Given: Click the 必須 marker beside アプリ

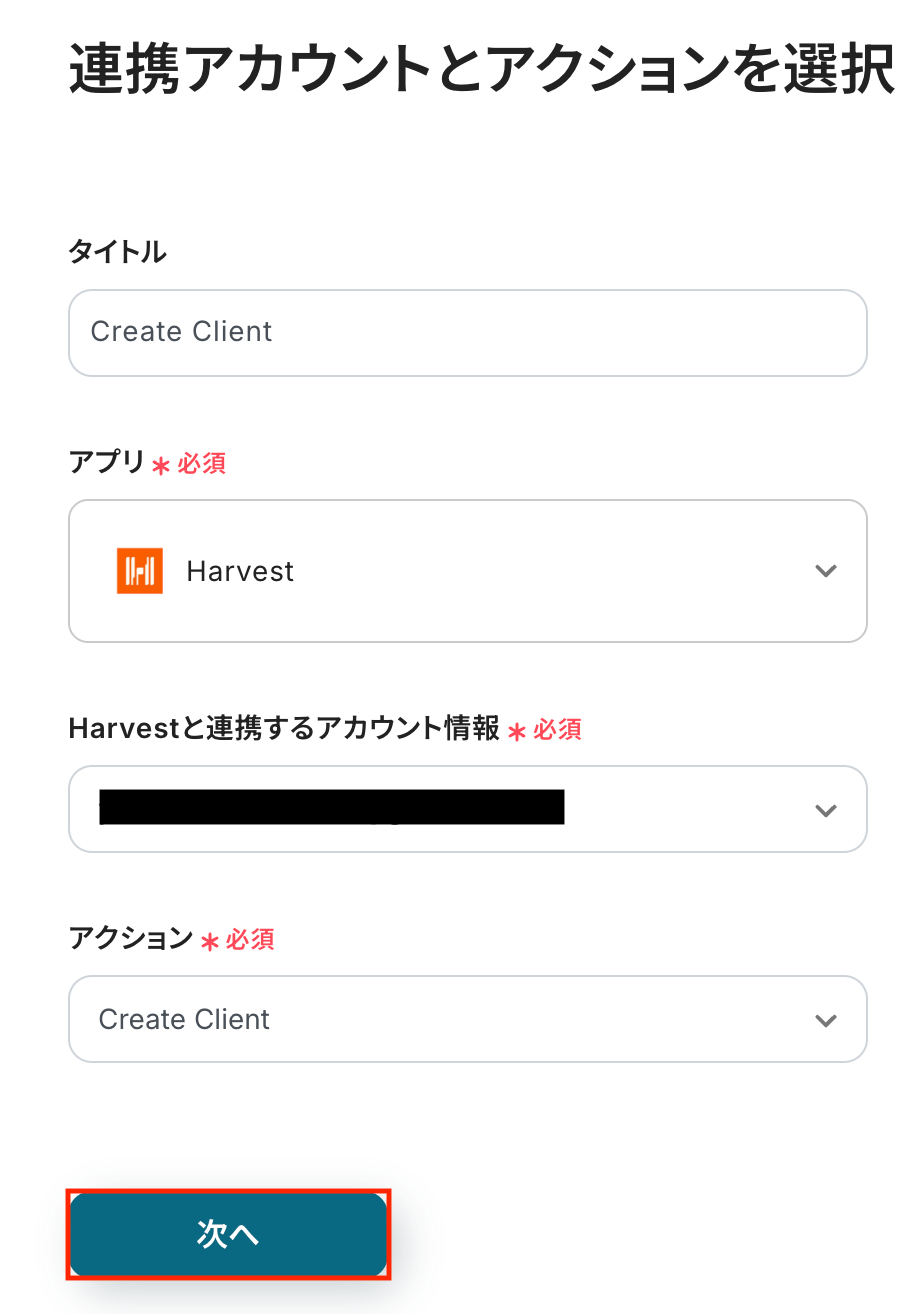Looking at the screenshot, I should (202, 463).
